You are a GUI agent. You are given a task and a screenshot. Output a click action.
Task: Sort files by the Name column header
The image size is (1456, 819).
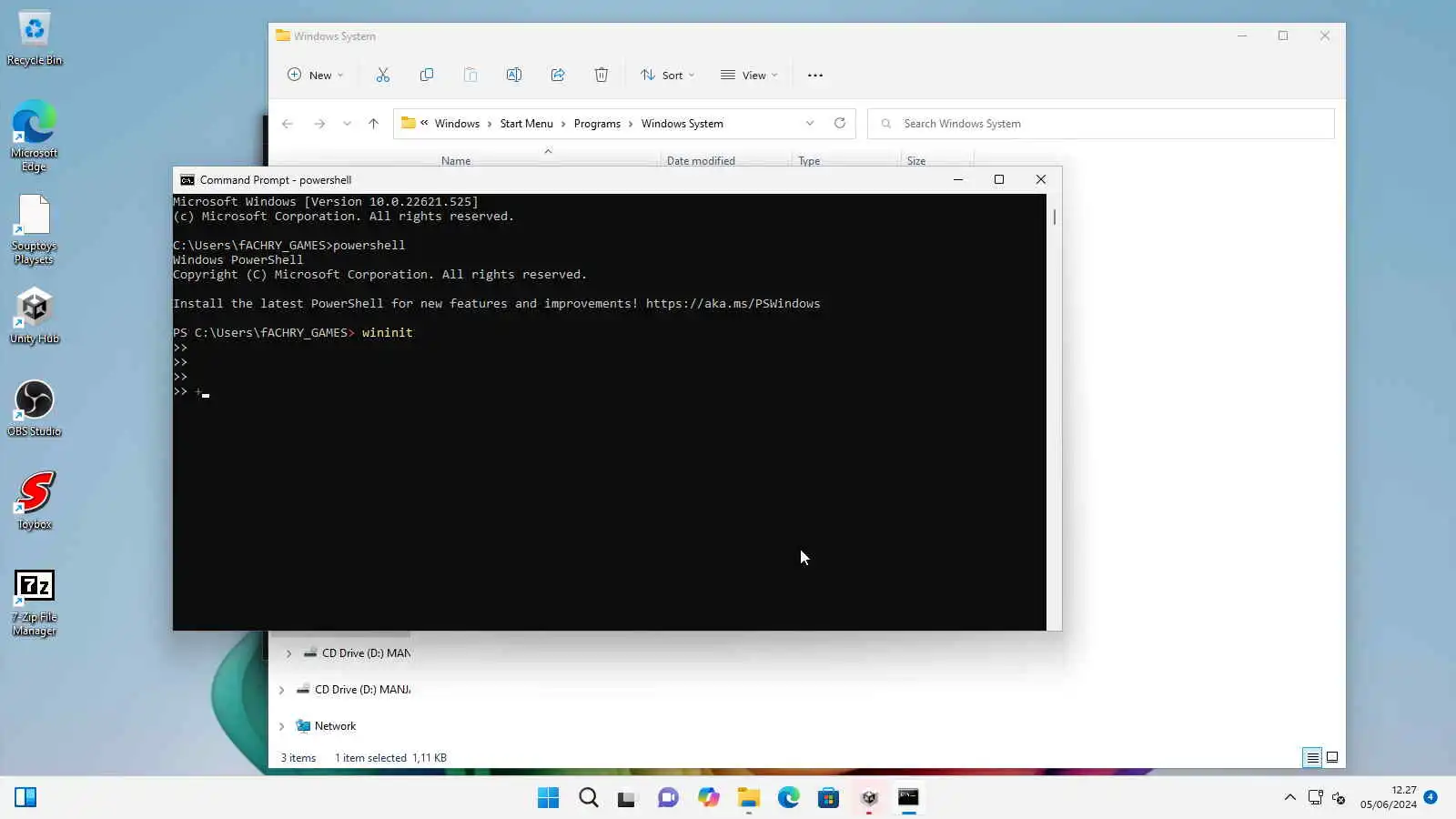point(456,161)
